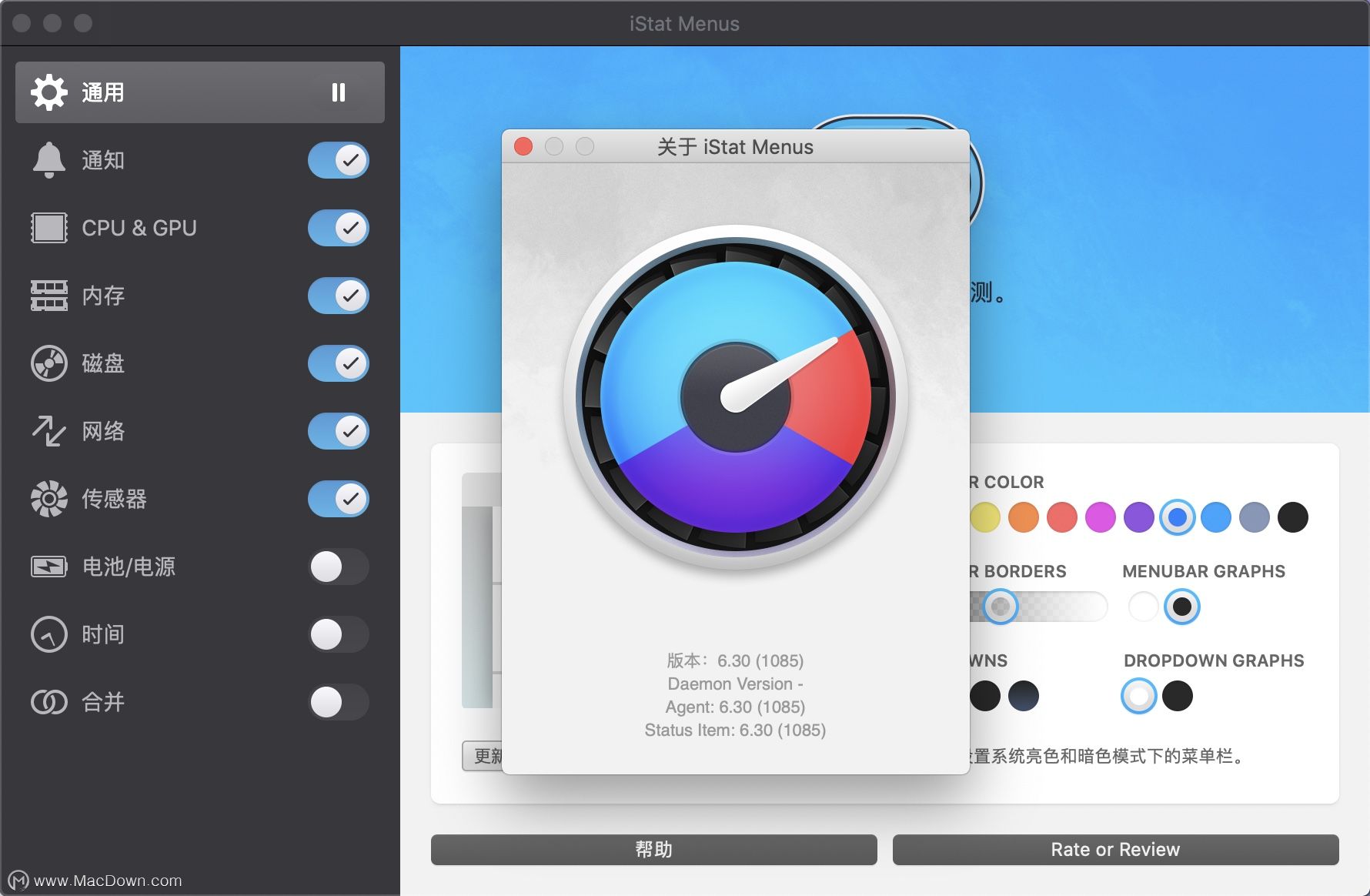This screenshot has width=1370, height=896.
Task: Enable the 电池/电源 switch
Action: 339,567
